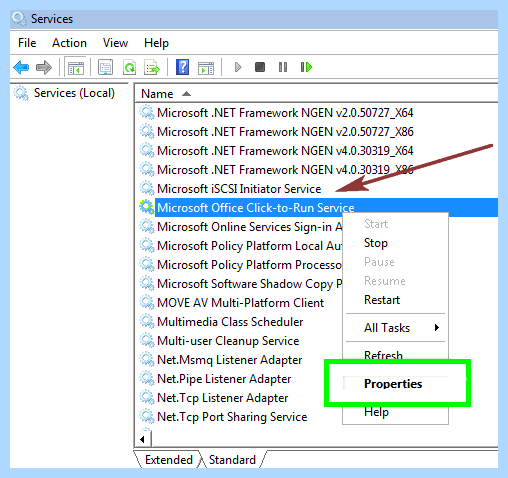508x478 pixels.
Task: Select Microsoft Policy Platform Local Authority row
Action: [249, 246]
